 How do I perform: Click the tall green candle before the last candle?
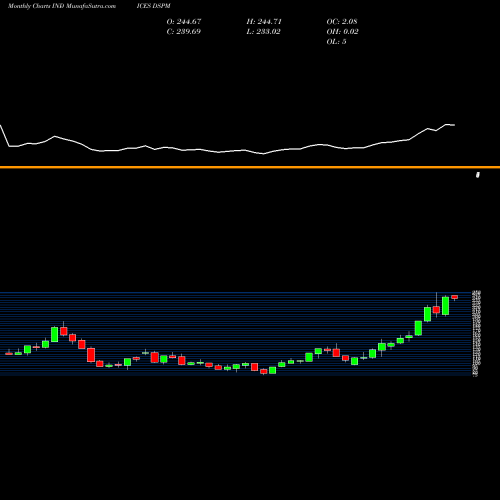pos(446,306)
